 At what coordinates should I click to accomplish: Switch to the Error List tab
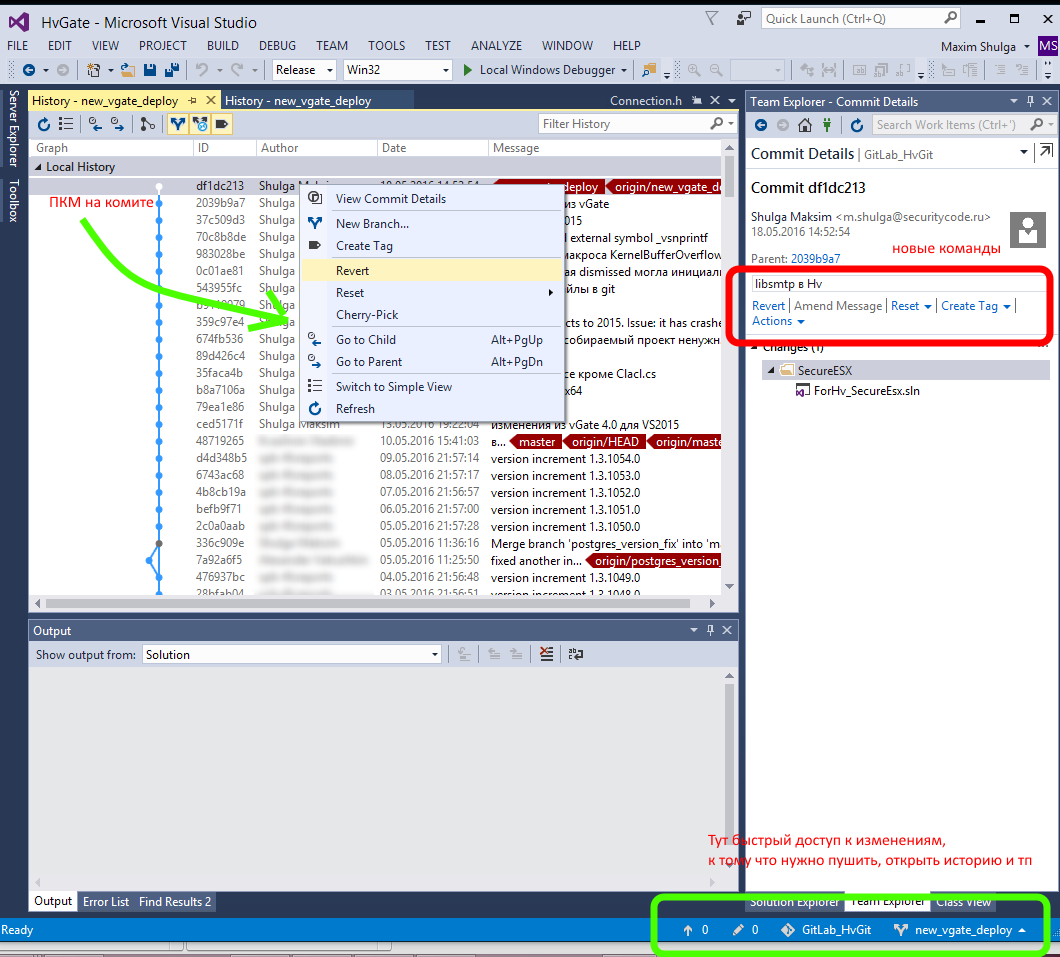[105, 902]
